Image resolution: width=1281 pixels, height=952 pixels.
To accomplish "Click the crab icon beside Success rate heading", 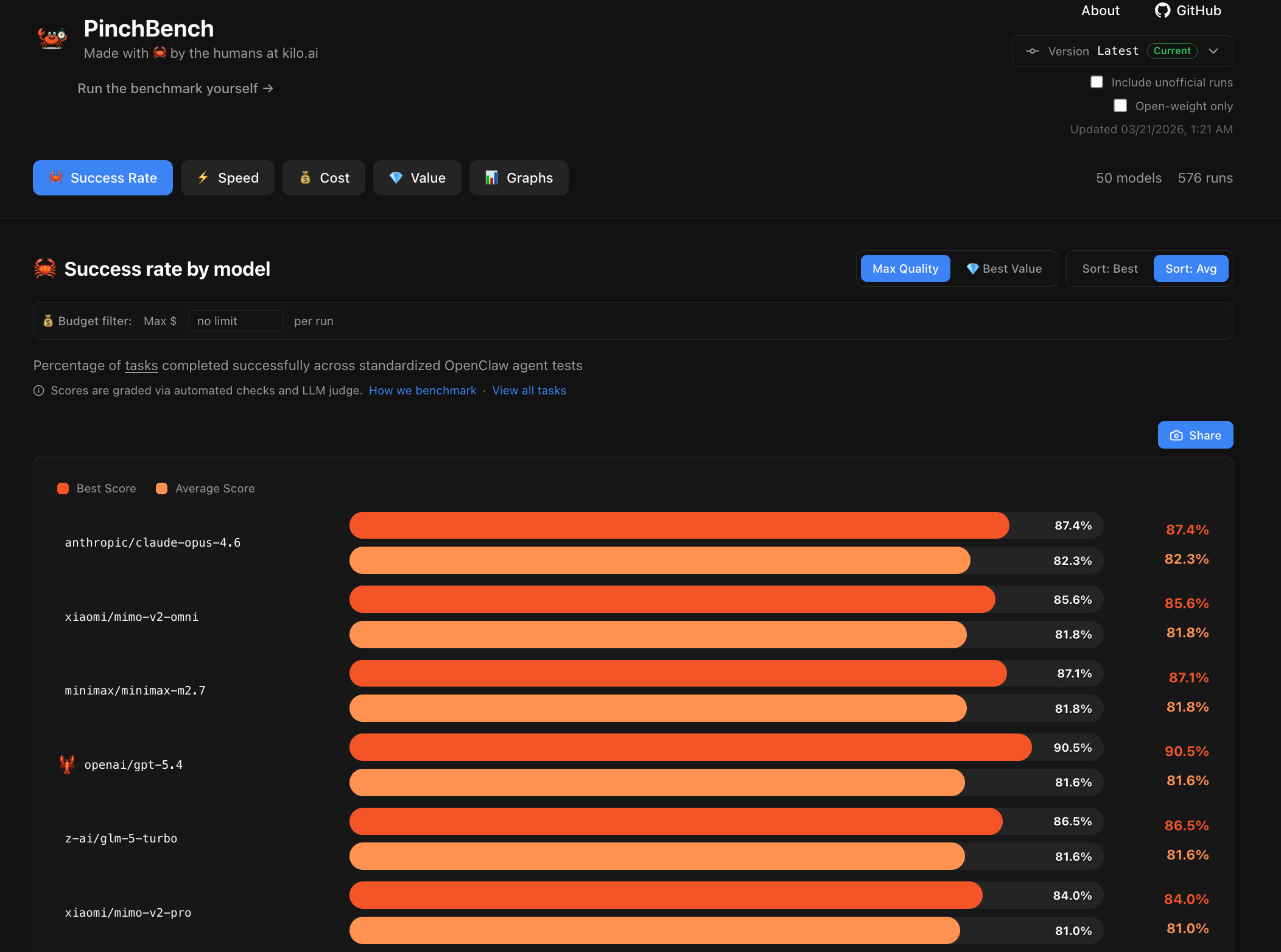I will coord(45,268).
